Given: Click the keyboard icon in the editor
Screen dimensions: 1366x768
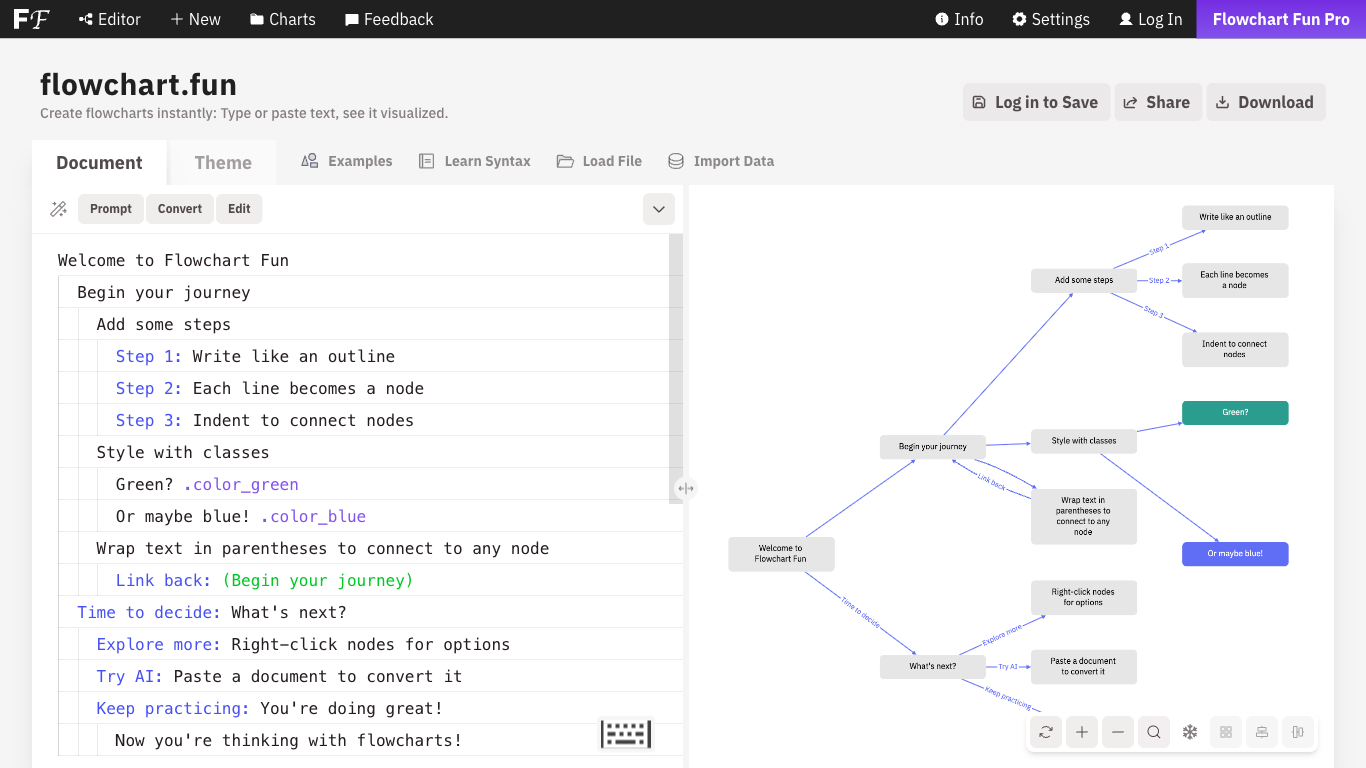Looking at the screenshot, I should pyautogui.click(x=626, y=734).
